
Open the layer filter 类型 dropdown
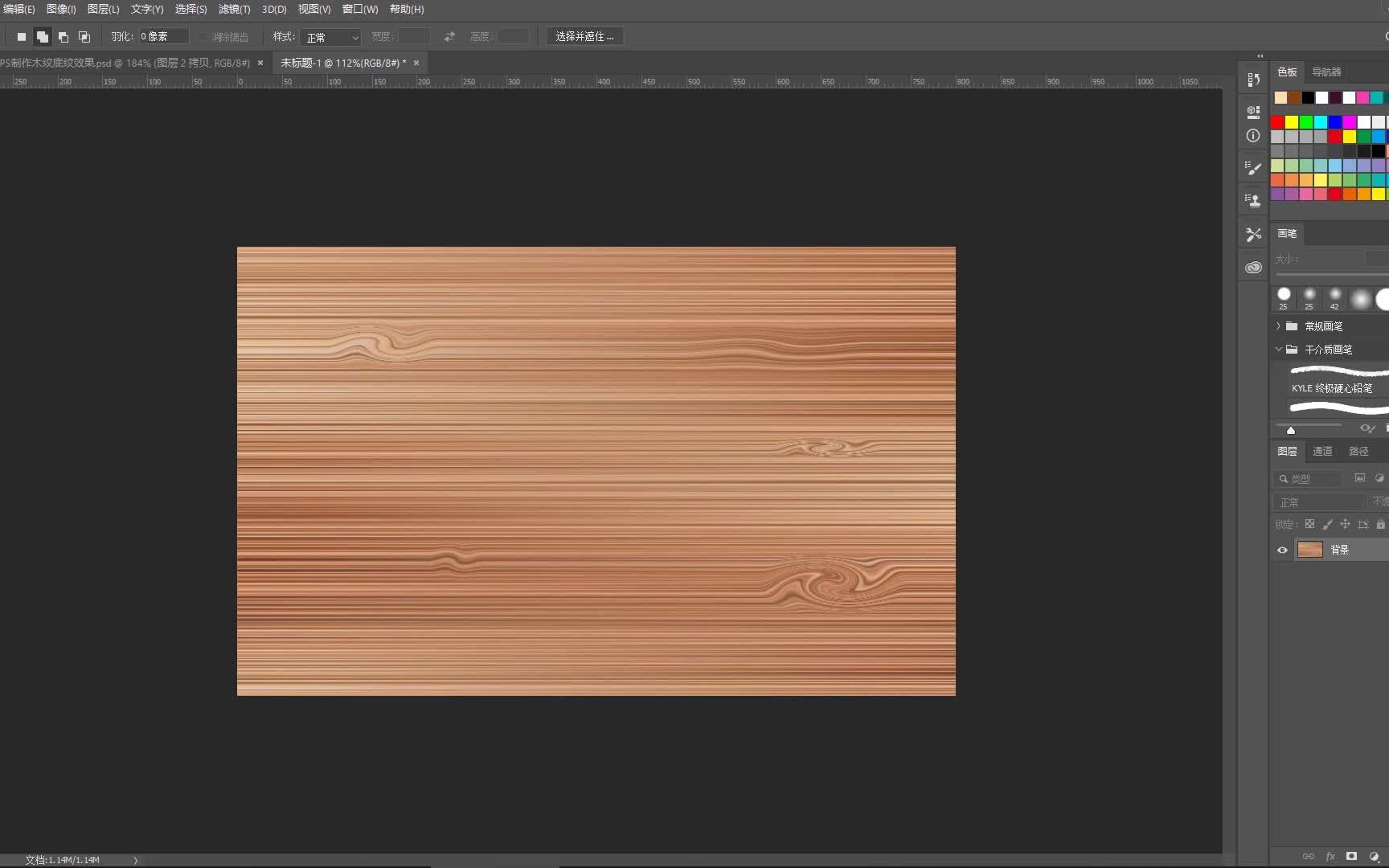pyautogui.click(x=1307, y=478)
